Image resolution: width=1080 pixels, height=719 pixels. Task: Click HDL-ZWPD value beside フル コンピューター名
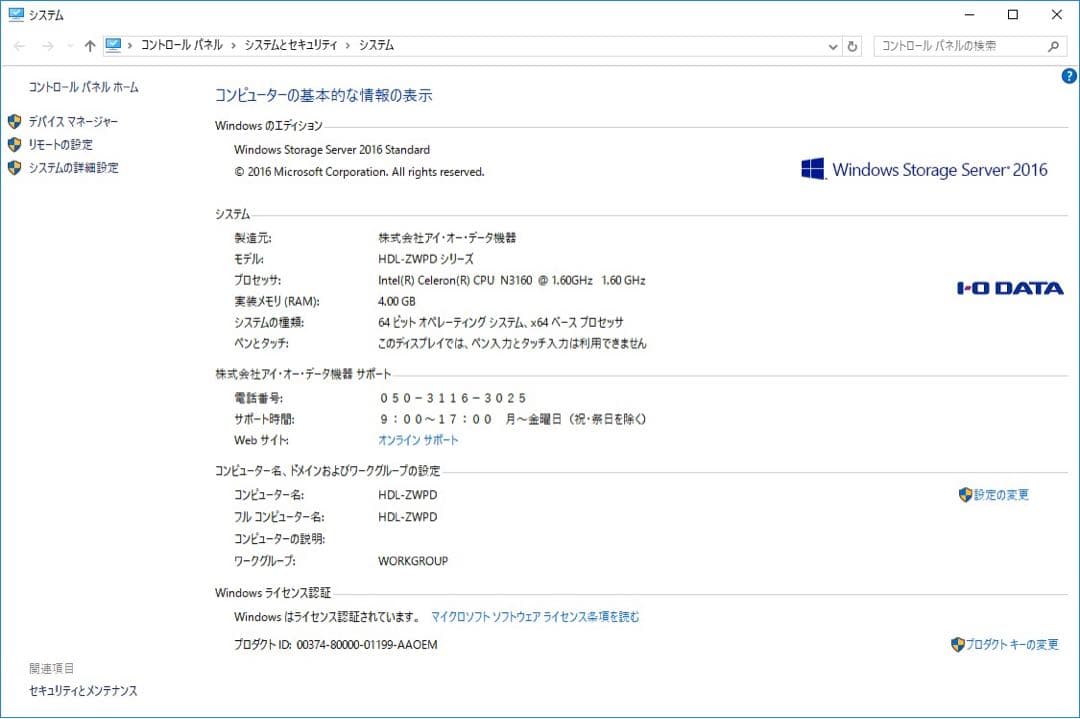[x=408, y=517]
